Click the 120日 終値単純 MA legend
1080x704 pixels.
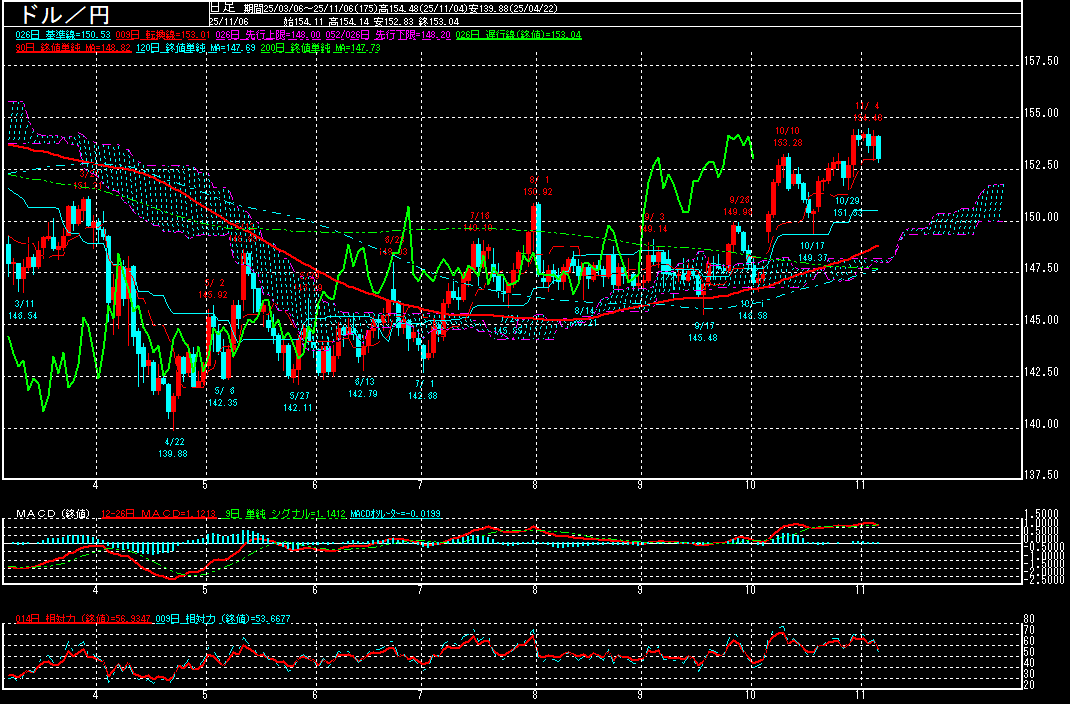coord(180,47)
